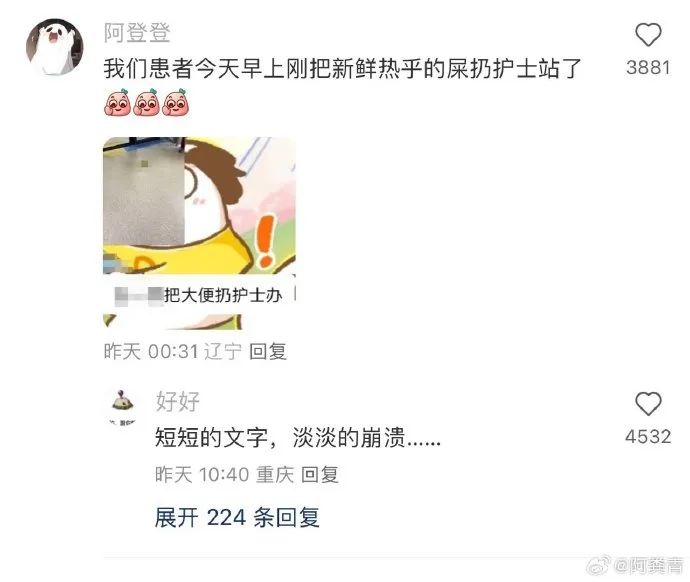Click the image caption 把大便扔护士办
The width and height of the screenshot is (690, 582).
tap(223, 295)
